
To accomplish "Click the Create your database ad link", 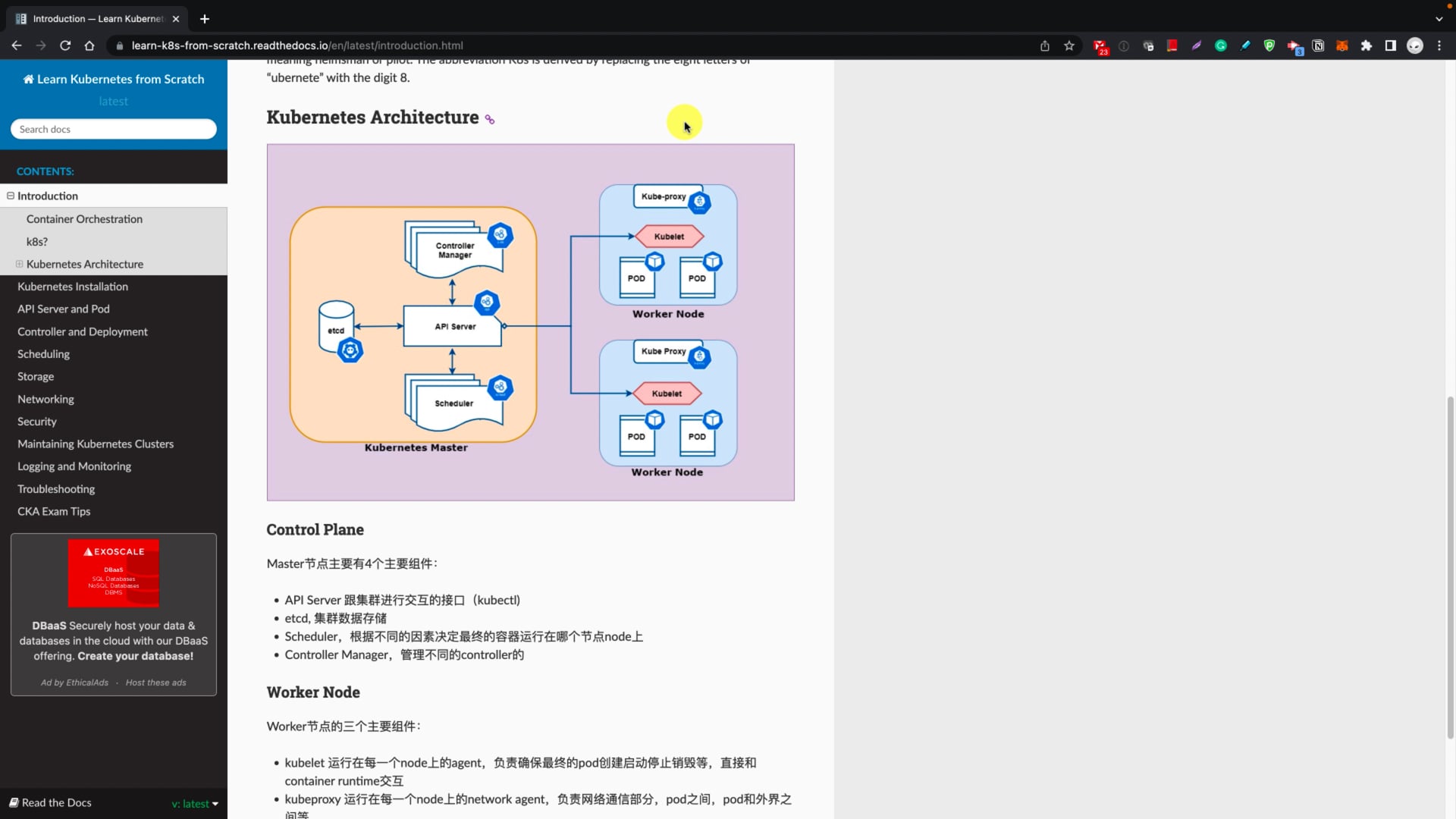I will point(135,656).
